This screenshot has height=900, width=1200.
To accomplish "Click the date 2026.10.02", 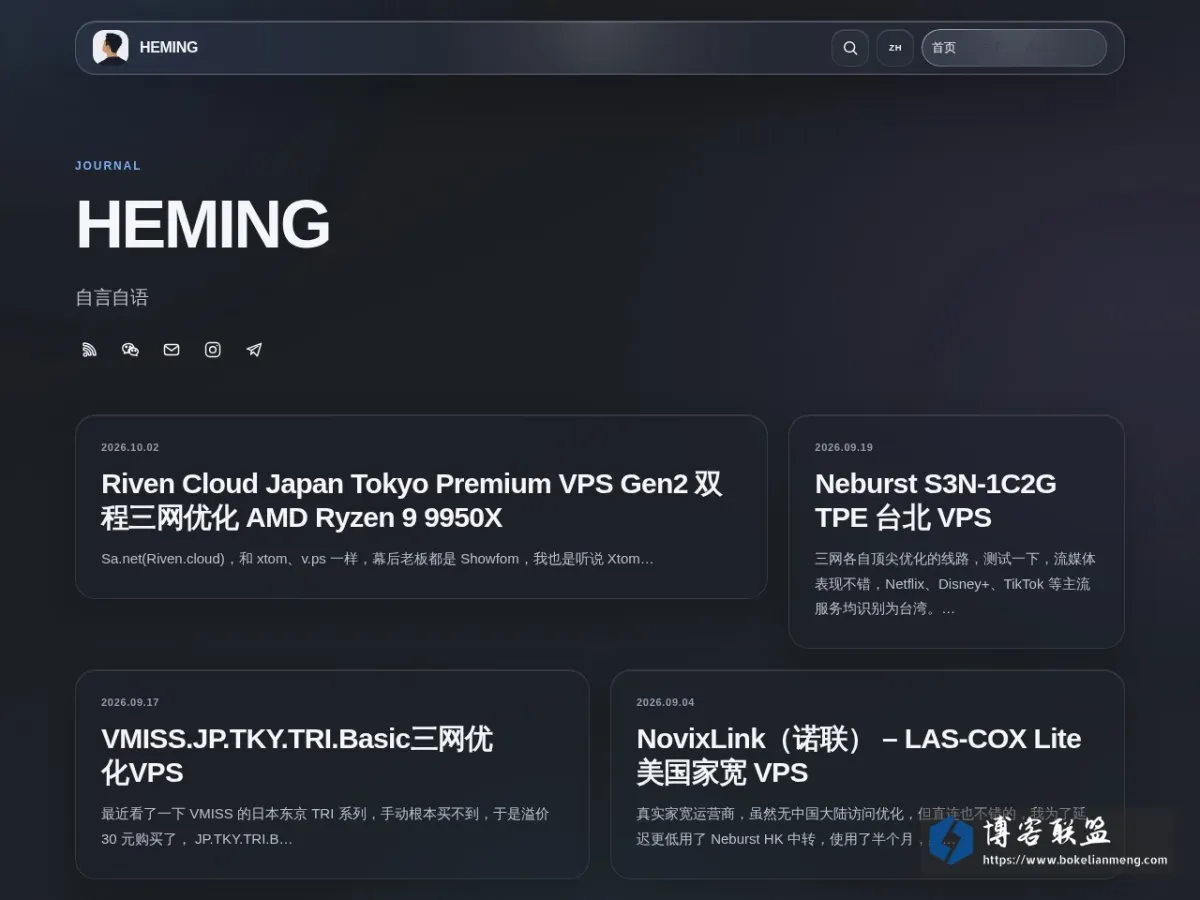I will point(130,447).
